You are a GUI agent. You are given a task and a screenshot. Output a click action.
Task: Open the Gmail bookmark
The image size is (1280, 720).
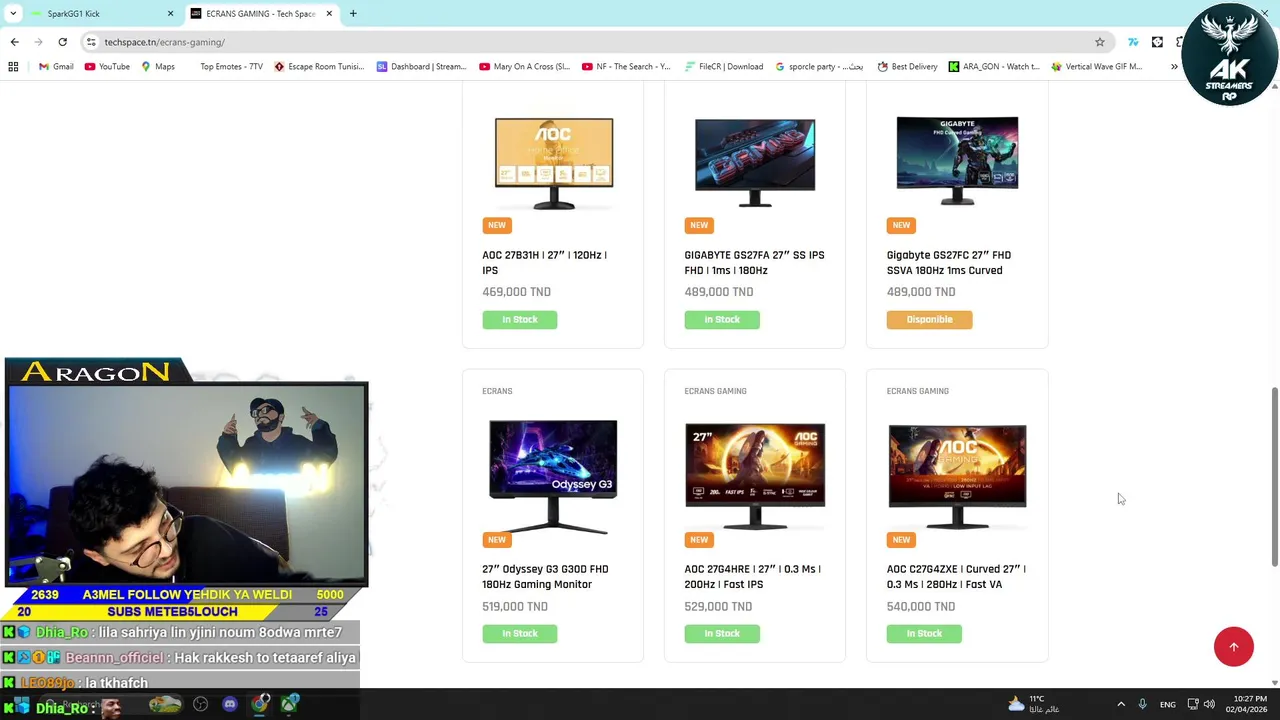click(x=56, y=67)
